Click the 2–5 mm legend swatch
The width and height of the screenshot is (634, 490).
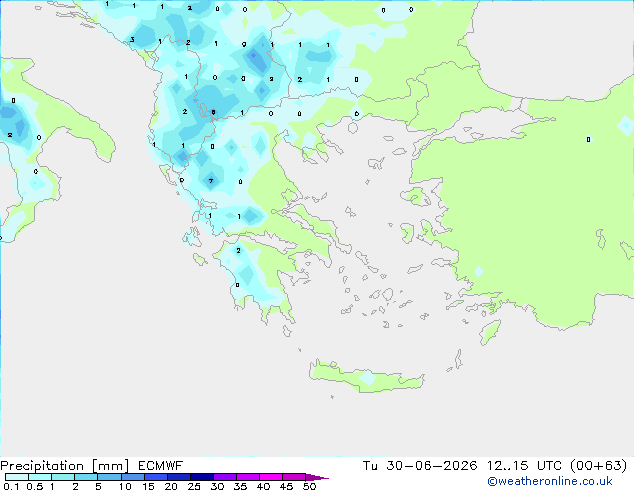(86, 477)
